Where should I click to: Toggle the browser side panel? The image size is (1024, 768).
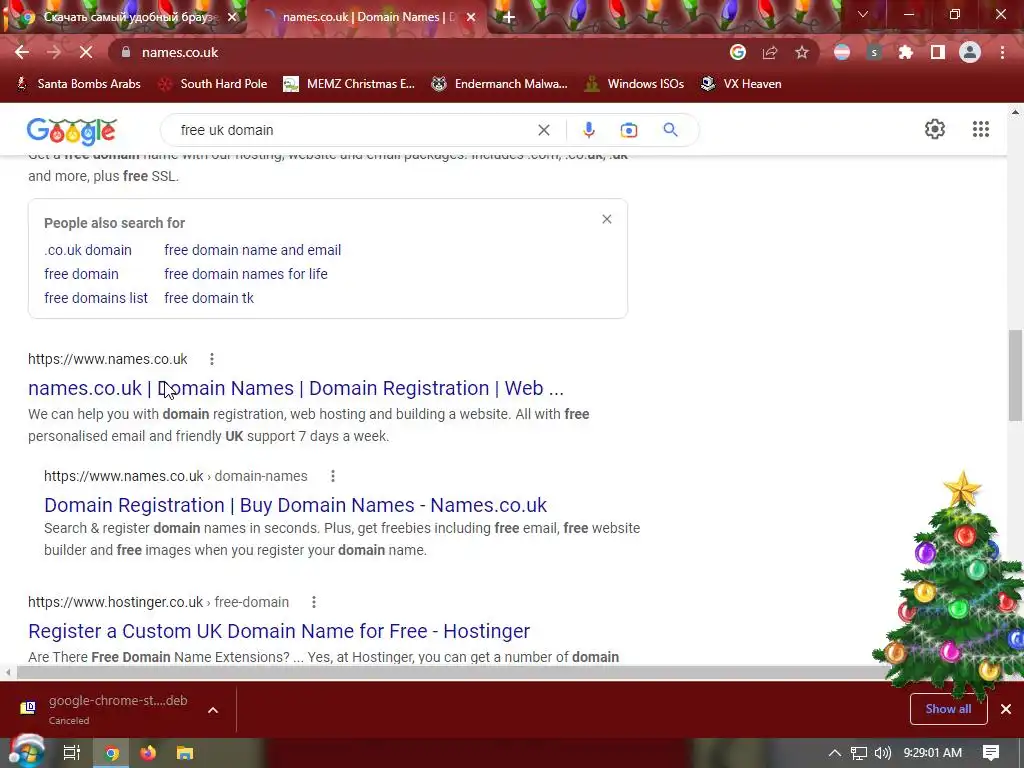pos(938,52)
